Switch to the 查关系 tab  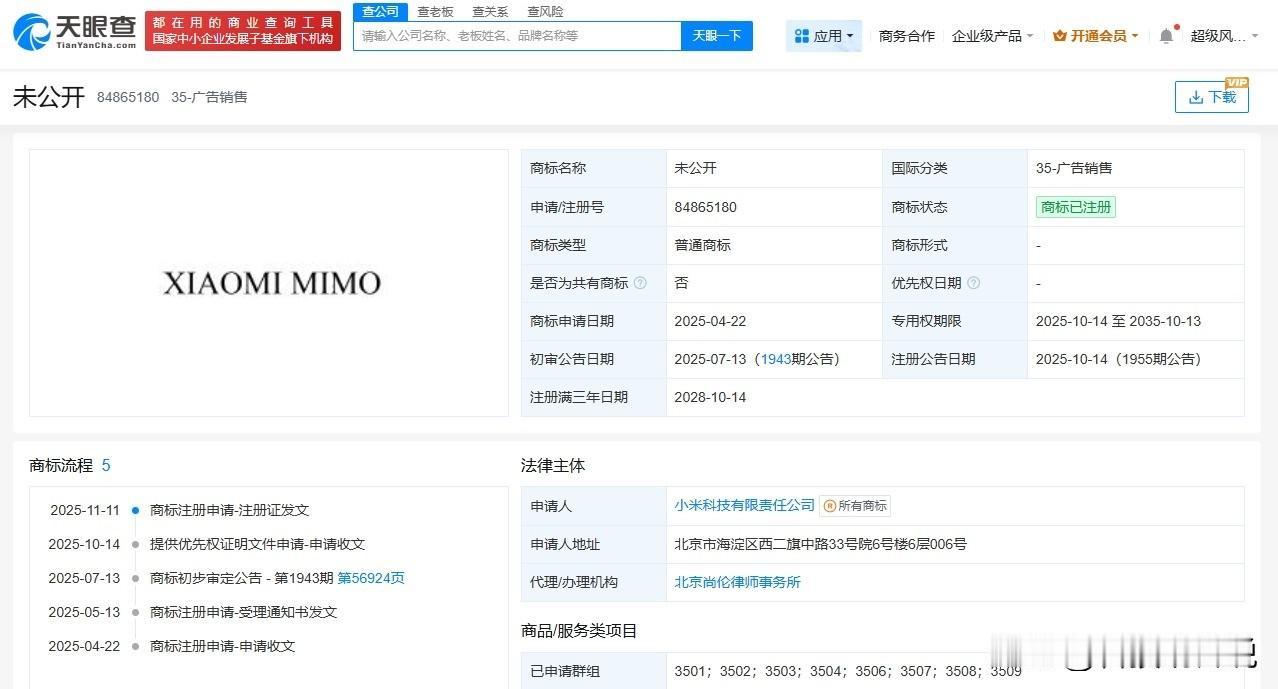click(490, 11)
